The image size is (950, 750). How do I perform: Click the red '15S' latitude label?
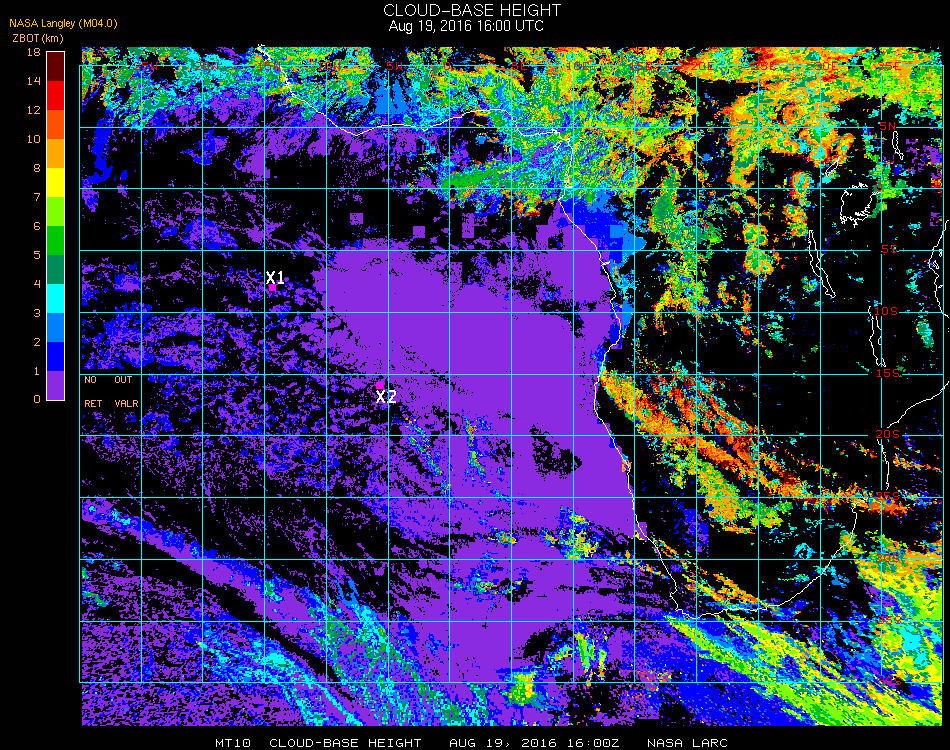[x=888, y=373]
